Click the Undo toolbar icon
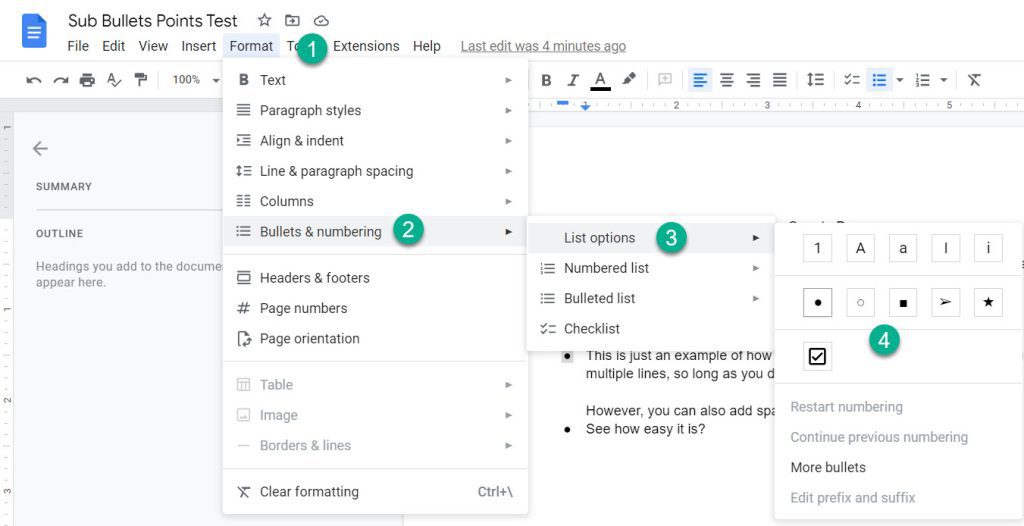1024x526 pixels. [34, 80]
